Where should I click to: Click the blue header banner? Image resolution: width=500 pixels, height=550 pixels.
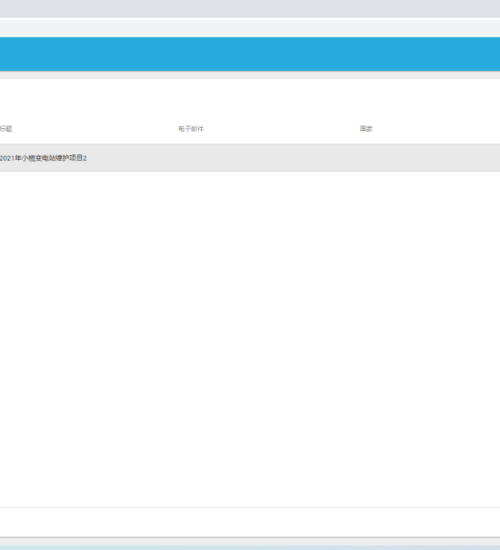pos(250,54)
